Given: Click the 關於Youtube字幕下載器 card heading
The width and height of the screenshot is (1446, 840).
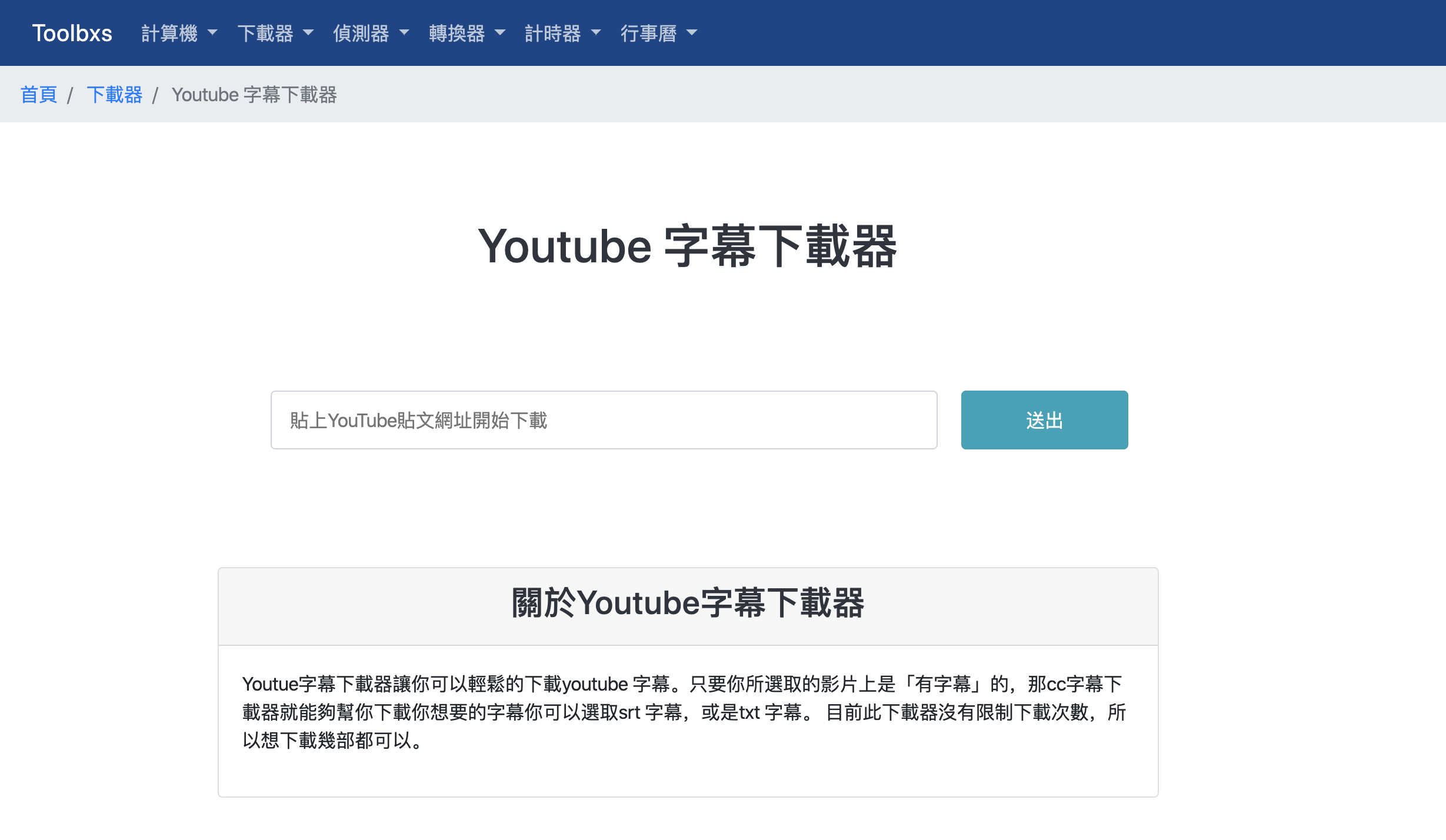Looking at the screenshot, I should [688, 603].
